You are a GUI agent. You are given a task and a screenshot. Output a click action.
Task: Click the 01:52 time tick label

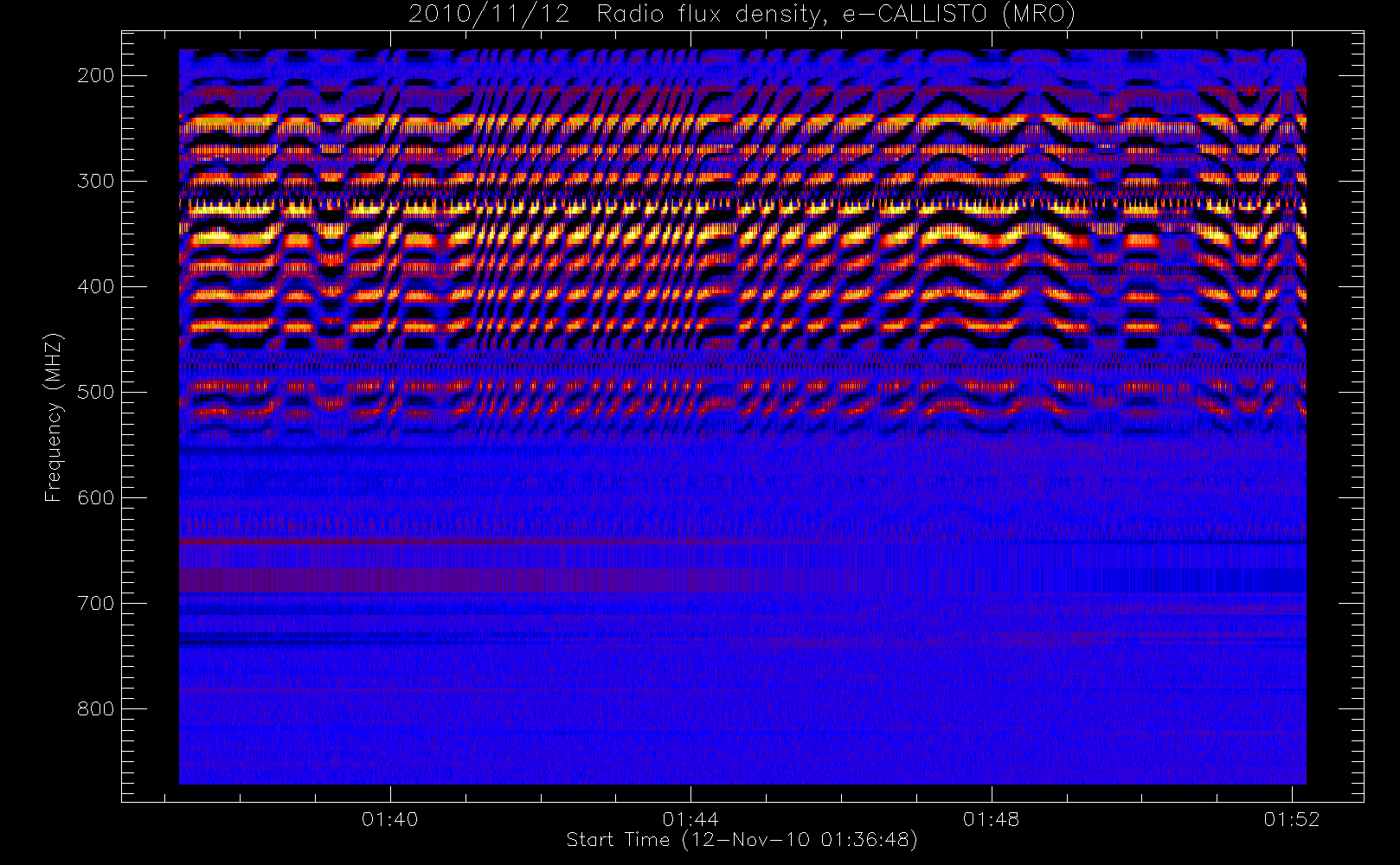click(x=1292, y=819)
